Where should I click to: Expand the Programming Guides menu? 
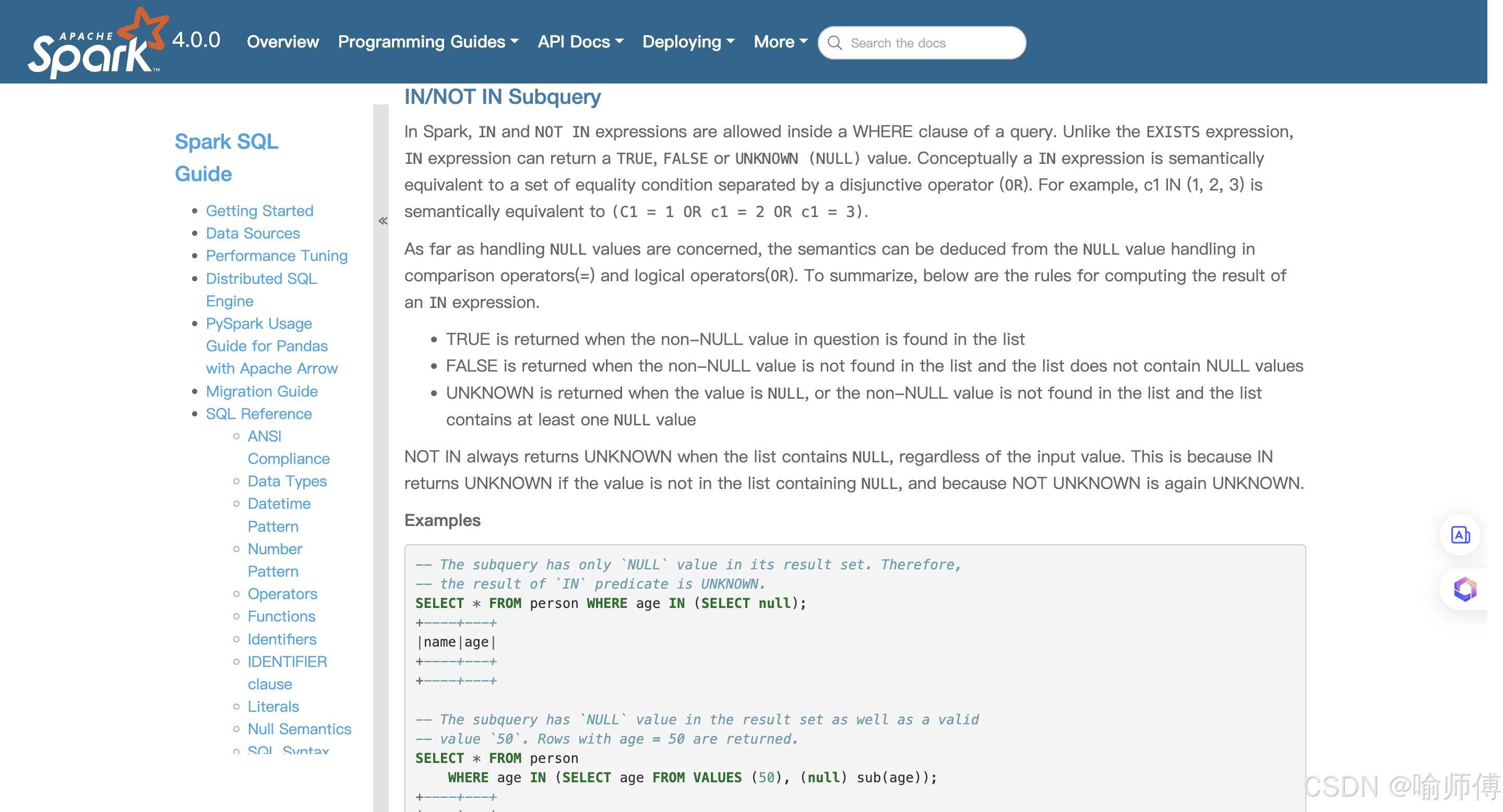tap(428, 42)
